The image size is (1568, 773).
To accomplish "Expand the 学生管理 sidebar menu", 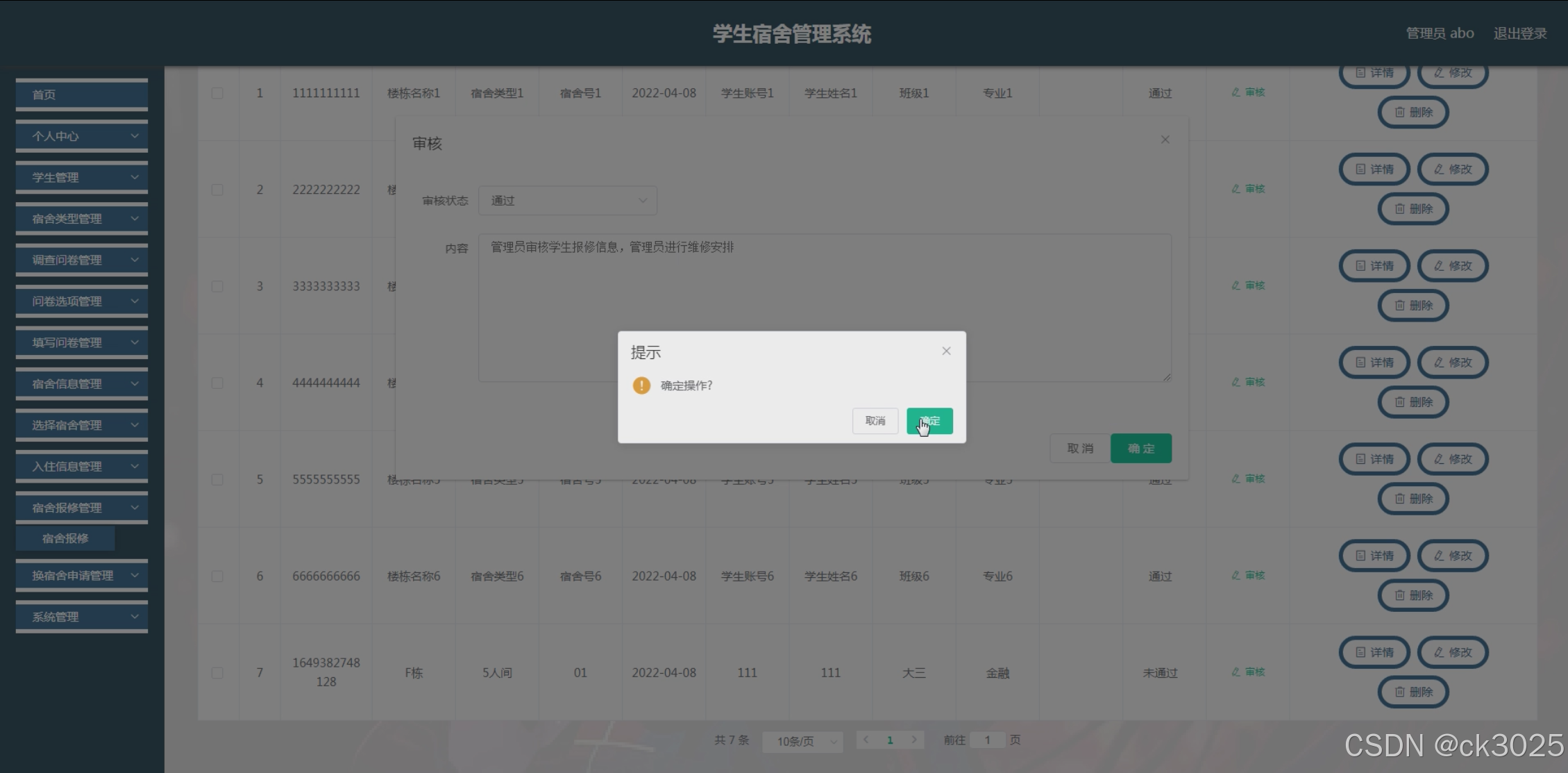I will click(82, 177).
